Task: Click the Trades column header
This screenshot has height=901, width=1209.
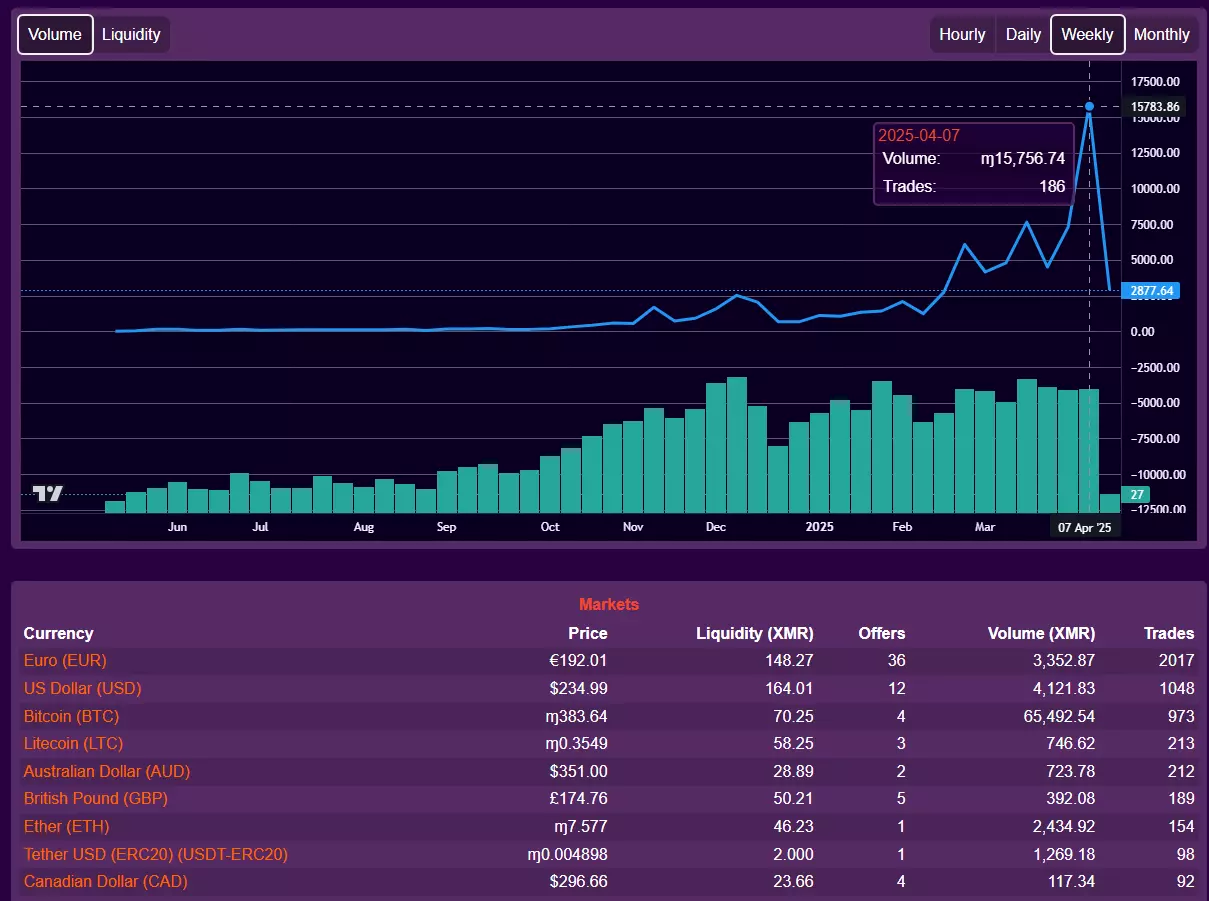Action: click(1169, 633)
